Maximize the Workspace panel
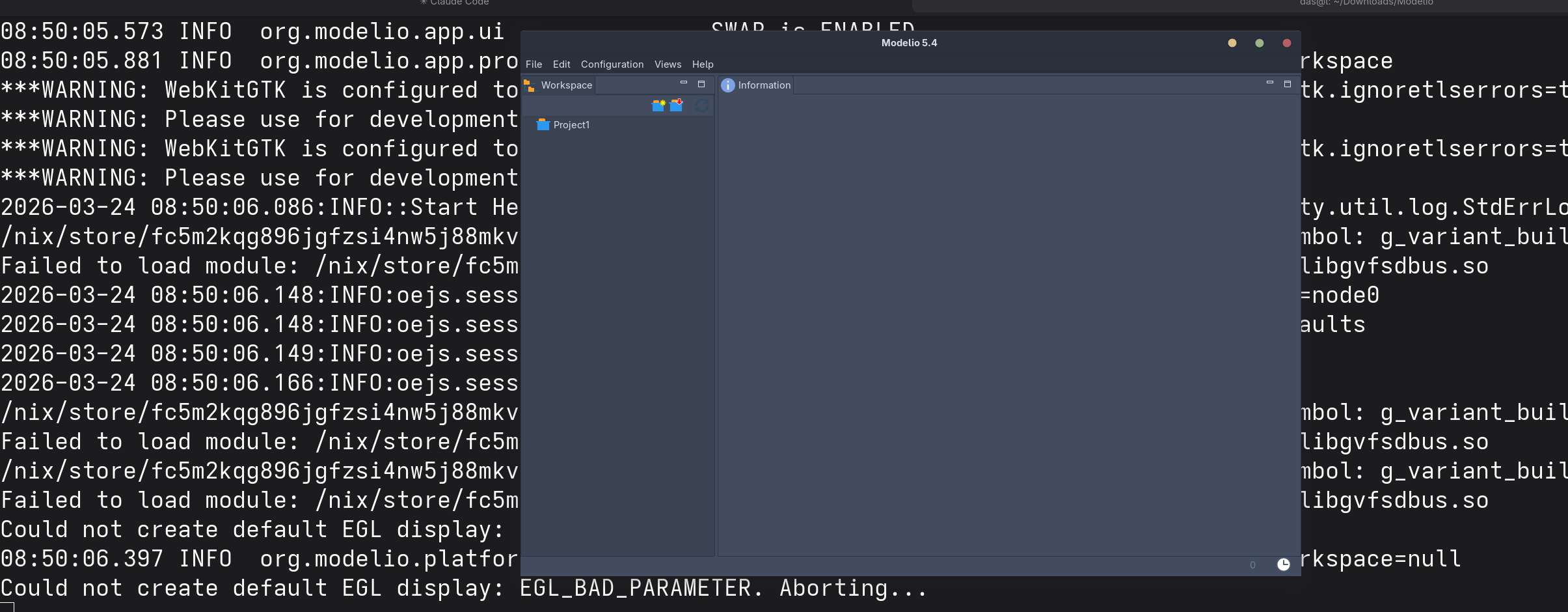Image resolution: width=1568 pixels, height=612 pixels. coord(701,84)
